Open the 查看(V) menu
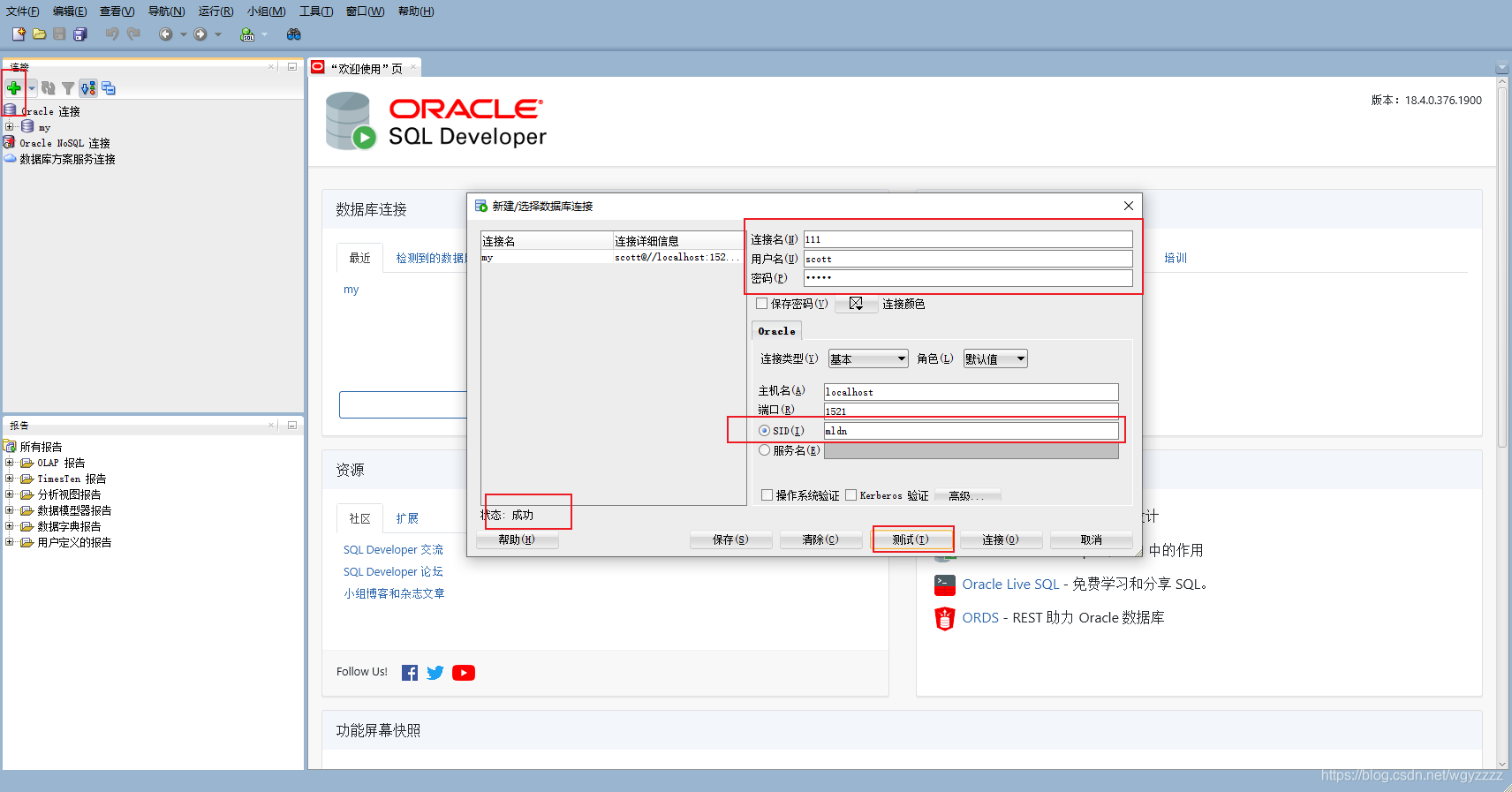 117,11
